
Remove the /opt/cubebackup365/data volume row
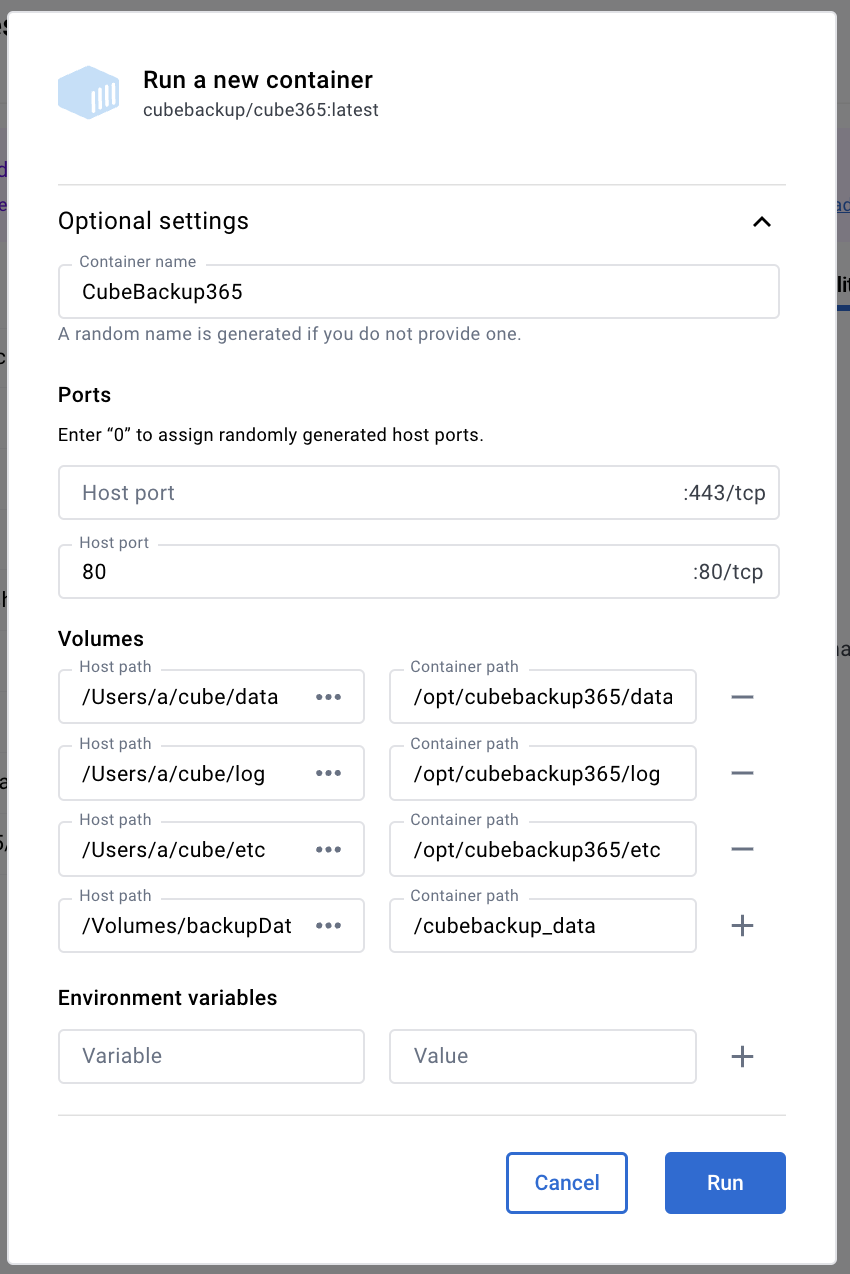tap(742, 697)
